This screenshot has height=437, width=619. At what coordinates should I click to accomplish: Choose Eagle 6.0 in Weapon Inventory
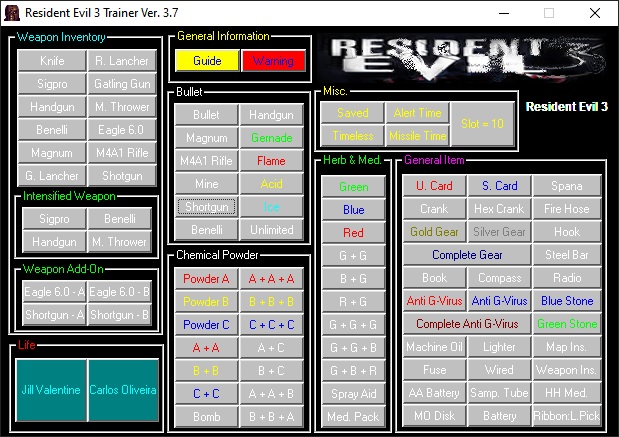[x=122, y=130]
